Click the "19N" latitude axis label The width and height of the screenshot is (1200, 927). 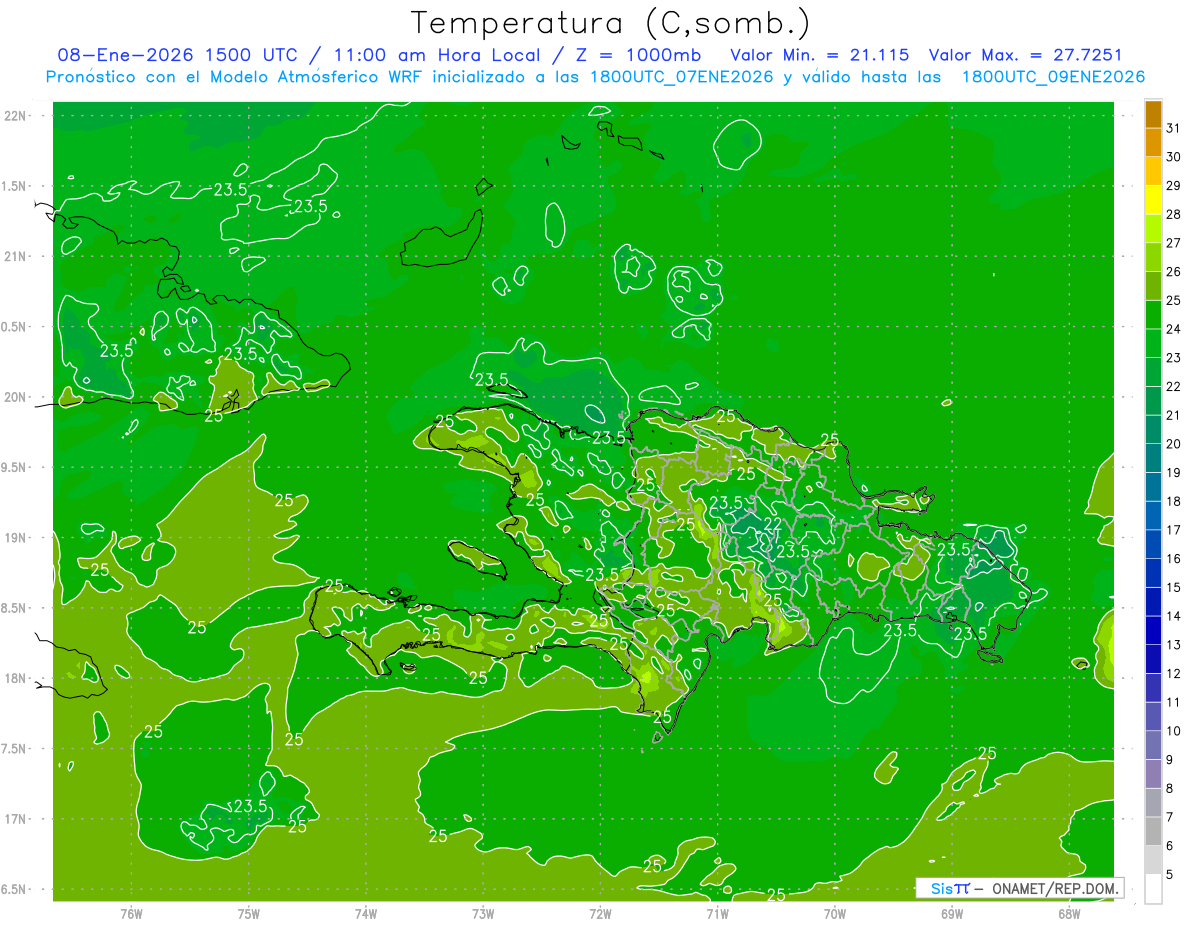pos(16,537)
